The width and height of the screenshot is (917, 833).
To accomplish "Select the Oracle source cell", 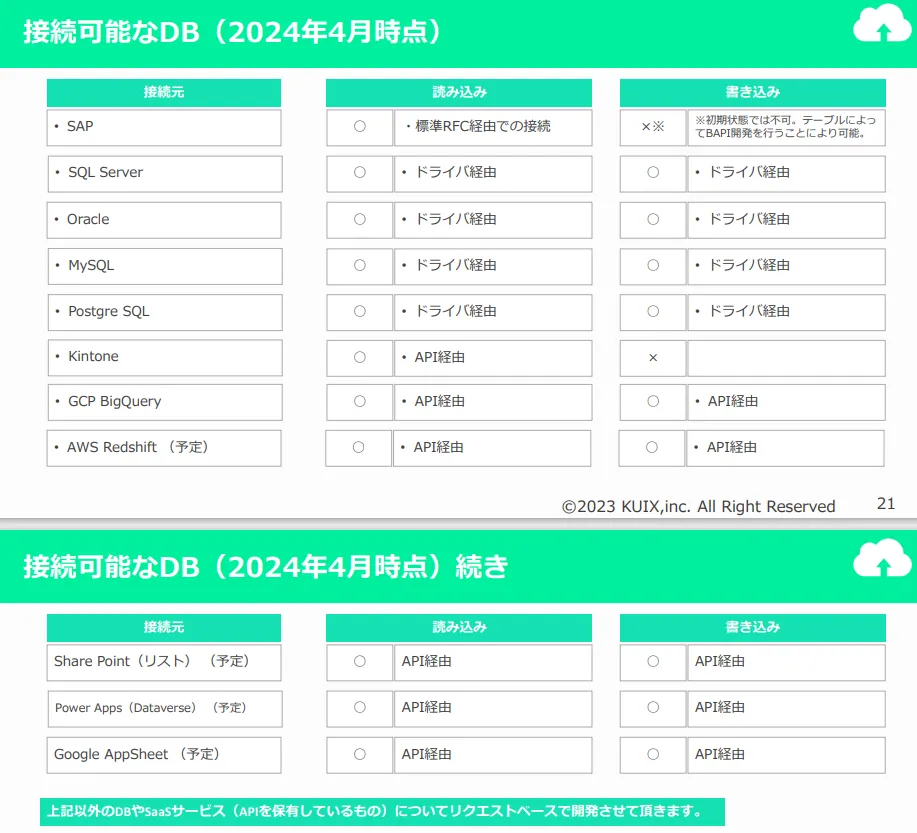I will coord(164,220).
